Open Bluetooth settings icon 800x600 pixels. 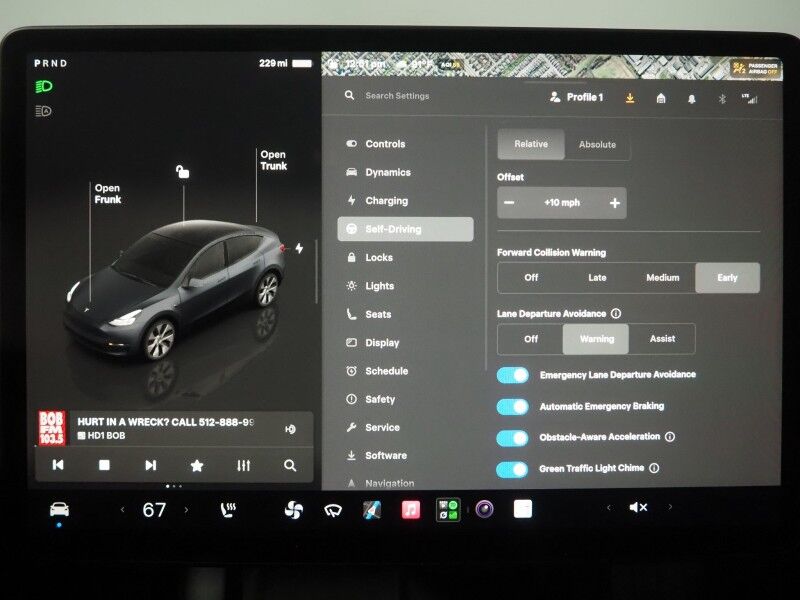click(x=722, y=99)
